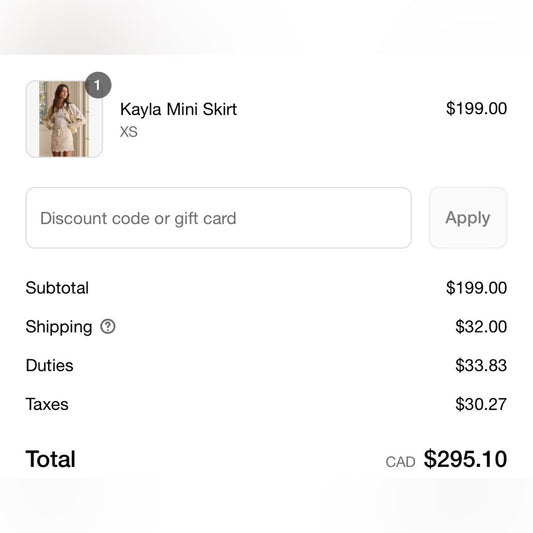This screenshot has height=533, width=533.
Task: Open the Kayla Mini Skirt product thumbnail
Action: (64, 119)
